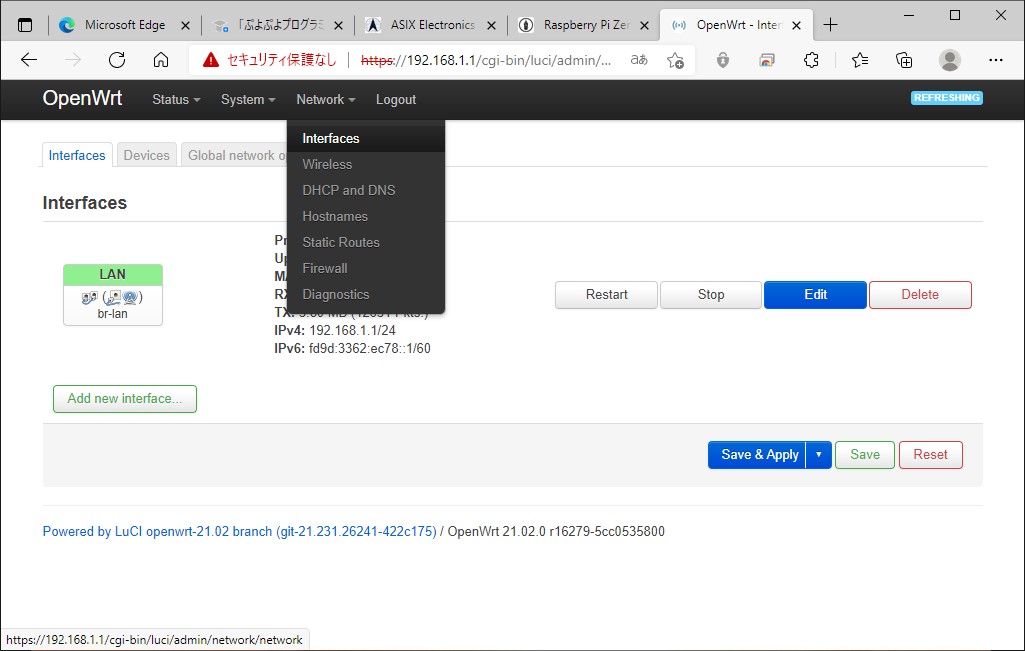Open Firewall menu entry
Viewport: 1025px width, 651px height.
366,269
